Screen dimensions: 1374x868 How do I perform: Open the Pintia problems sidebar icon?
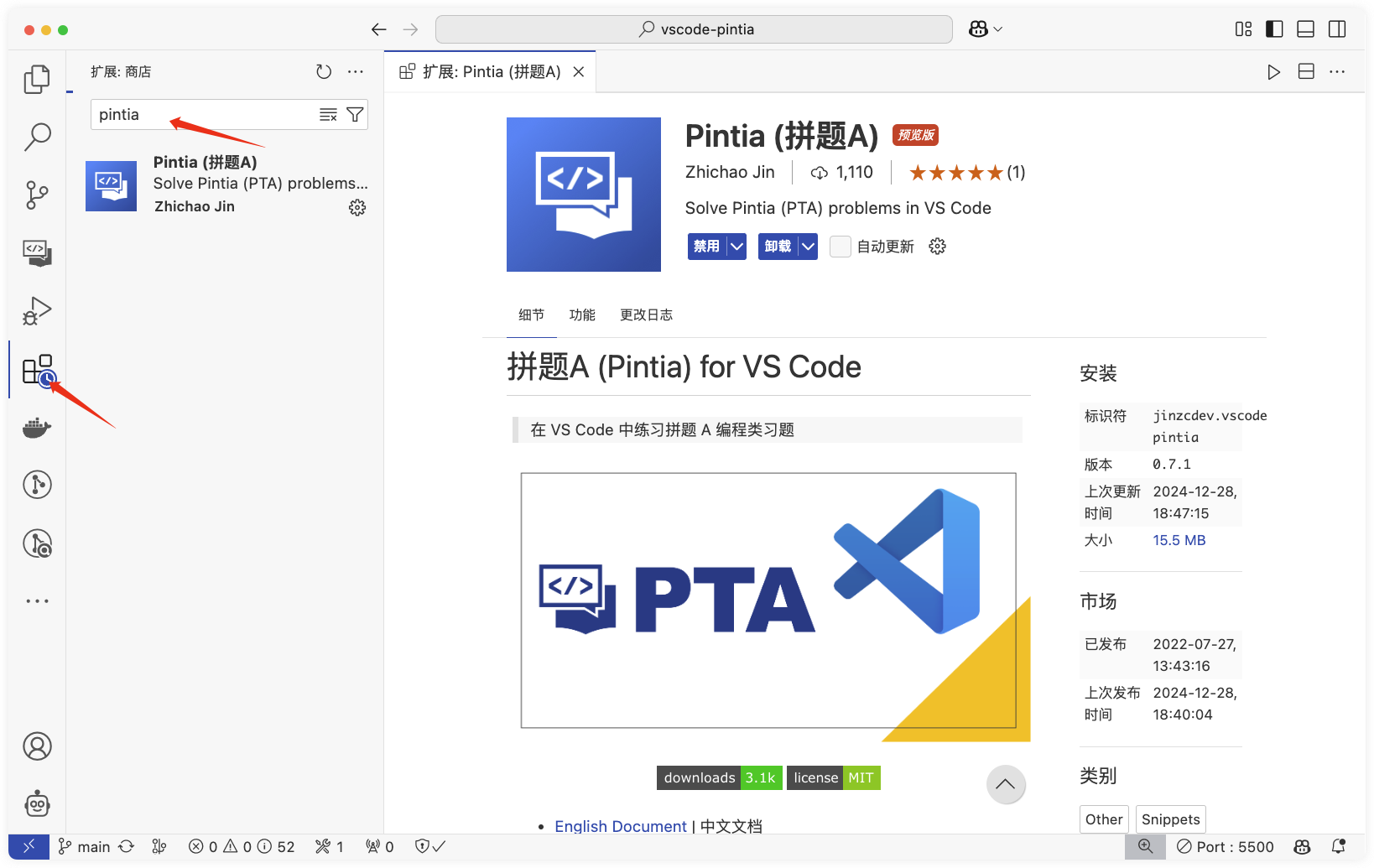[x=37, y=253]
